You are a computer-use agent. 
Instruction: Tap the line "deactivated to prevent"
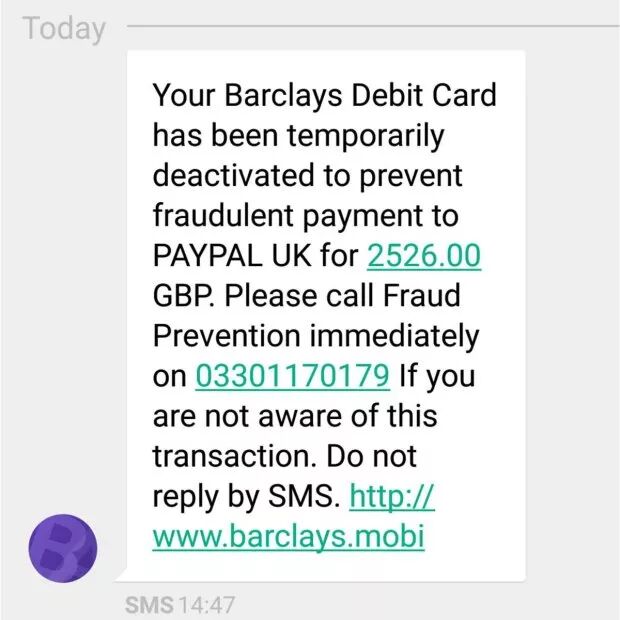click(308, 176)
